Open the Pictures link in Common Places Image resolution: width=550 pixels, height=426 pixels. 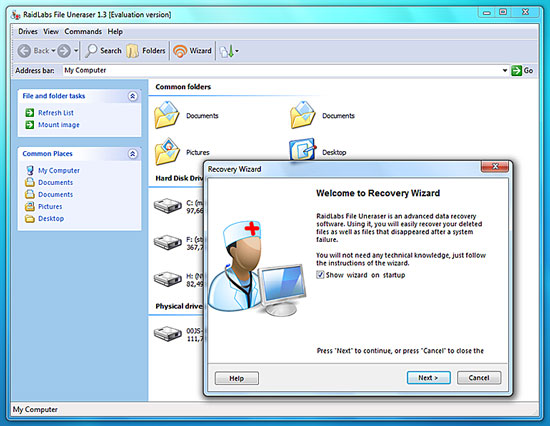50,206
